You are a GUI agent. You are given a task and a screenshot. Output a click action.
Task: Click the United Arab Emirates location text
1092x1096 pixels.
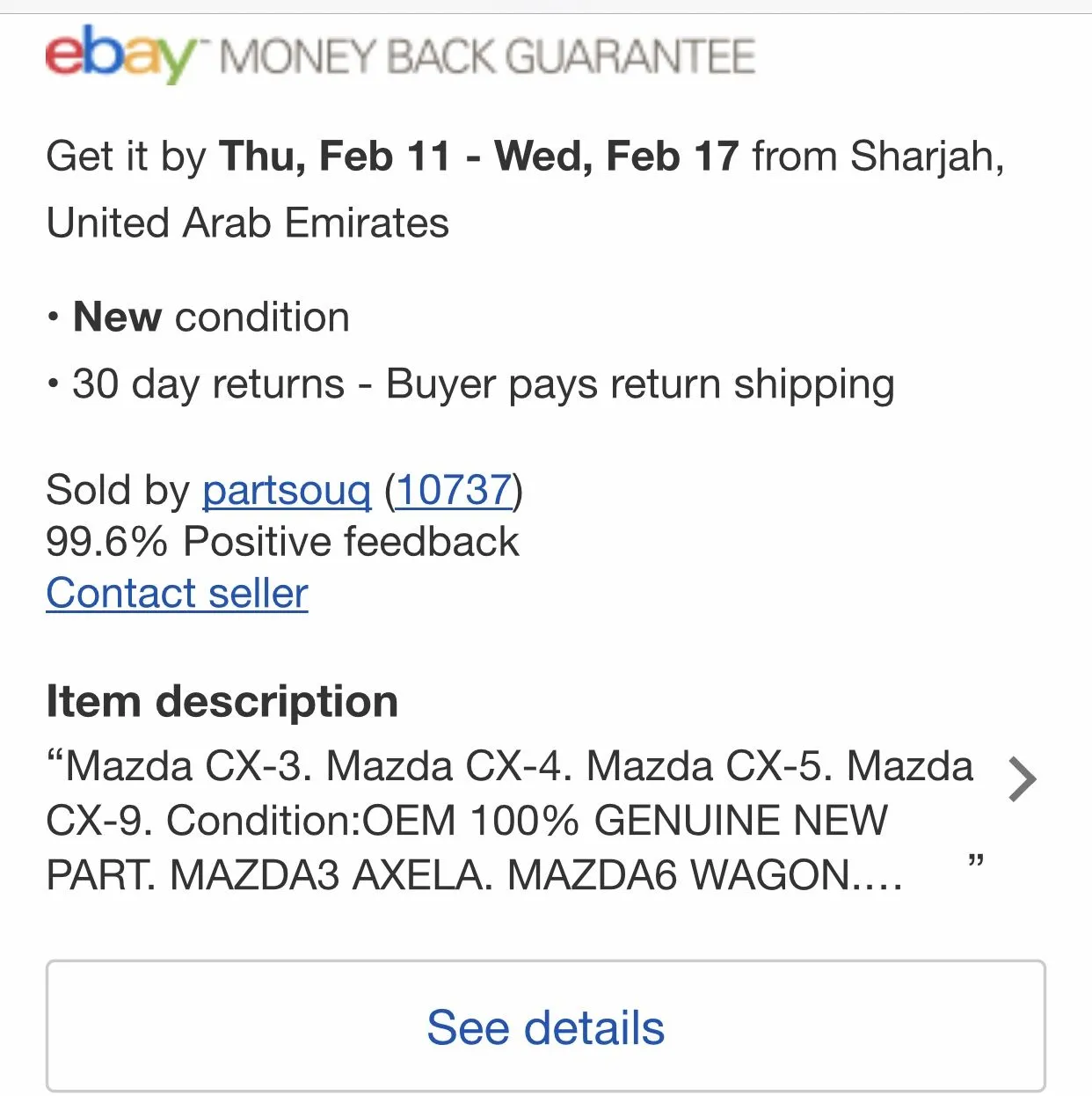click(247, 223)
